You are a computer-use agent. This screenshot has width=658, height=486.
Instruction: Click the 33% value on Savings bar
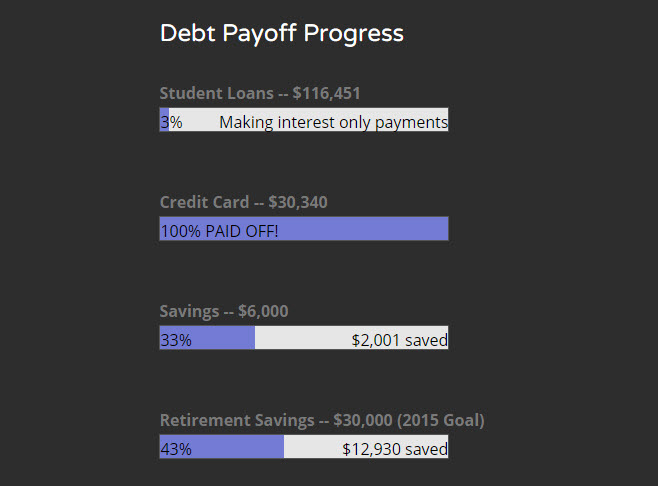point(176,341)
